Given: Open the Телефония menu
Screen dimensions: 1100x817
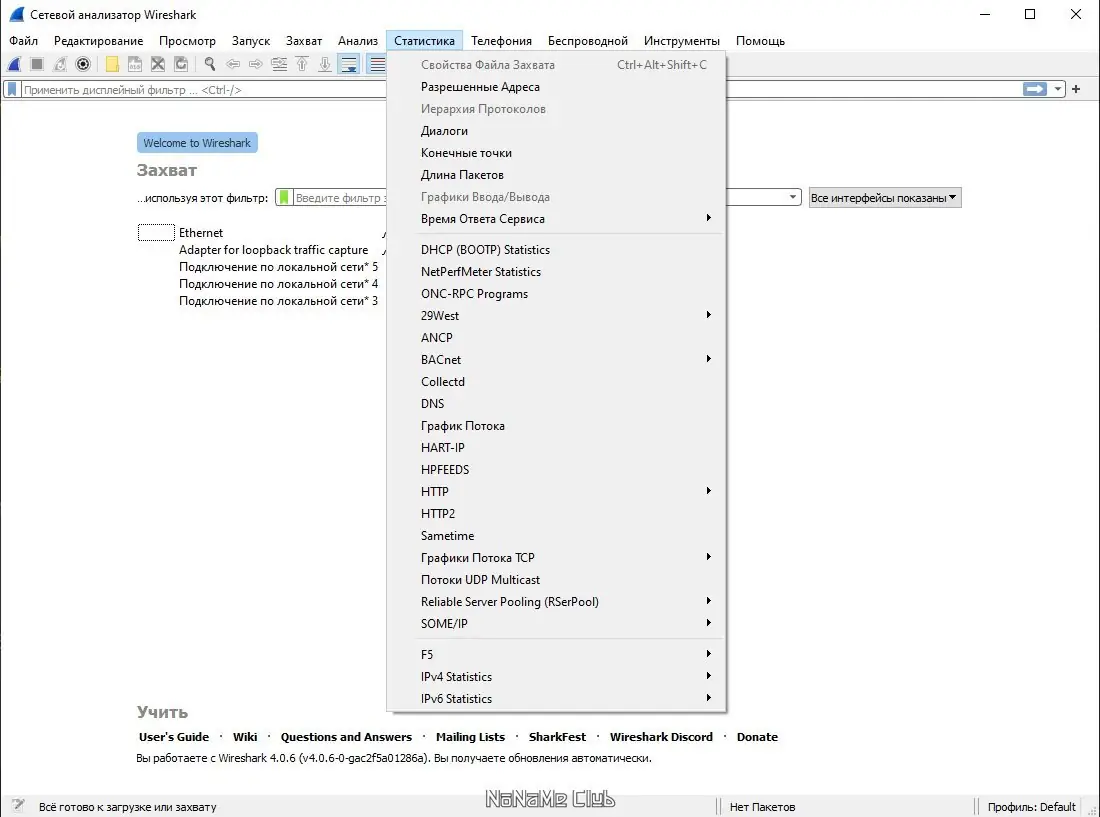Looking at the screenshot, I should coord(501,41).
